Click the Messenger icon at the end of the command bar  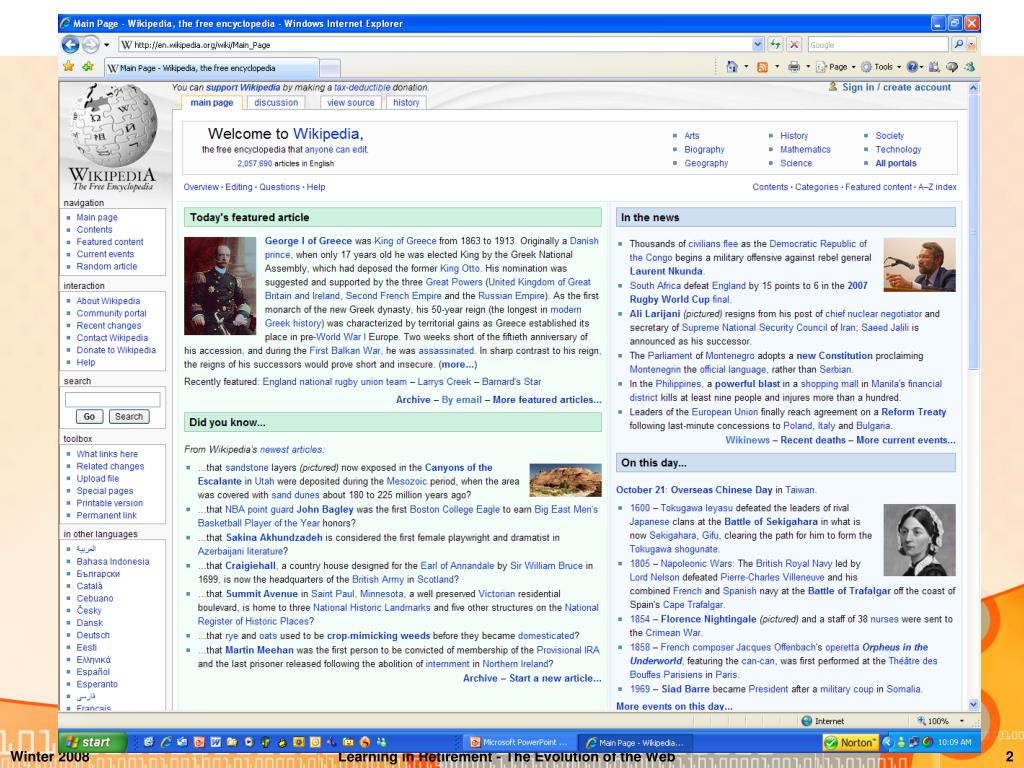coord(970,67)
